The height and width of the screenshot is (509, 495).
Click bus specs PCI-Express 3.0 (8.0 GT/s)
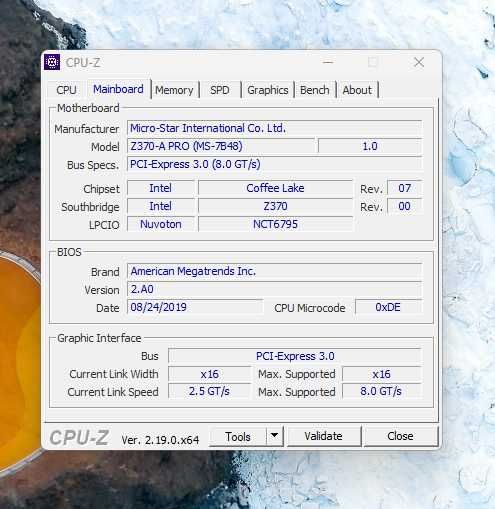click(274, 164)
